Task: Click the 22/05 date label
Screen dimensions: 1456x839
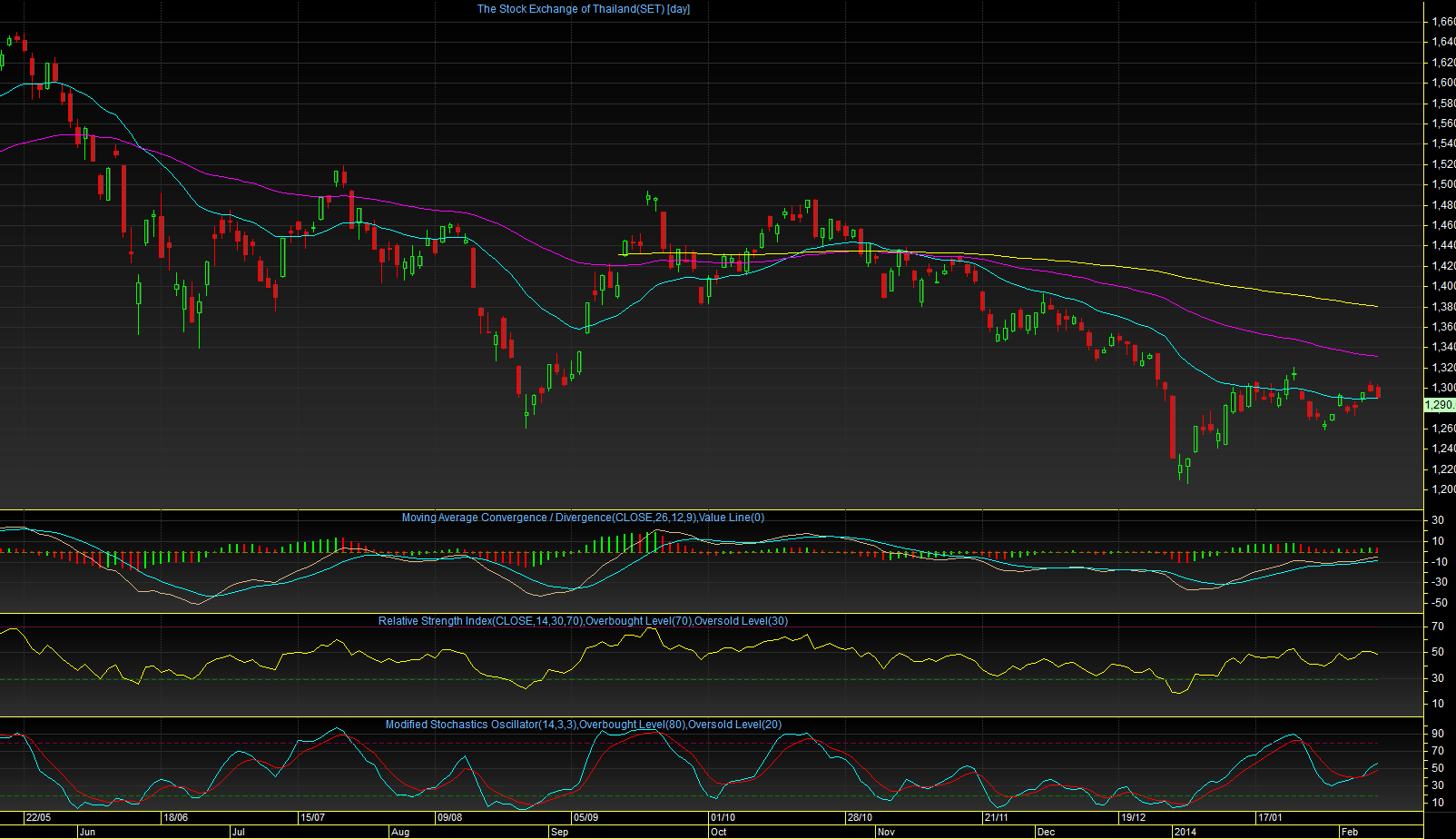Action: pos(38,817)
